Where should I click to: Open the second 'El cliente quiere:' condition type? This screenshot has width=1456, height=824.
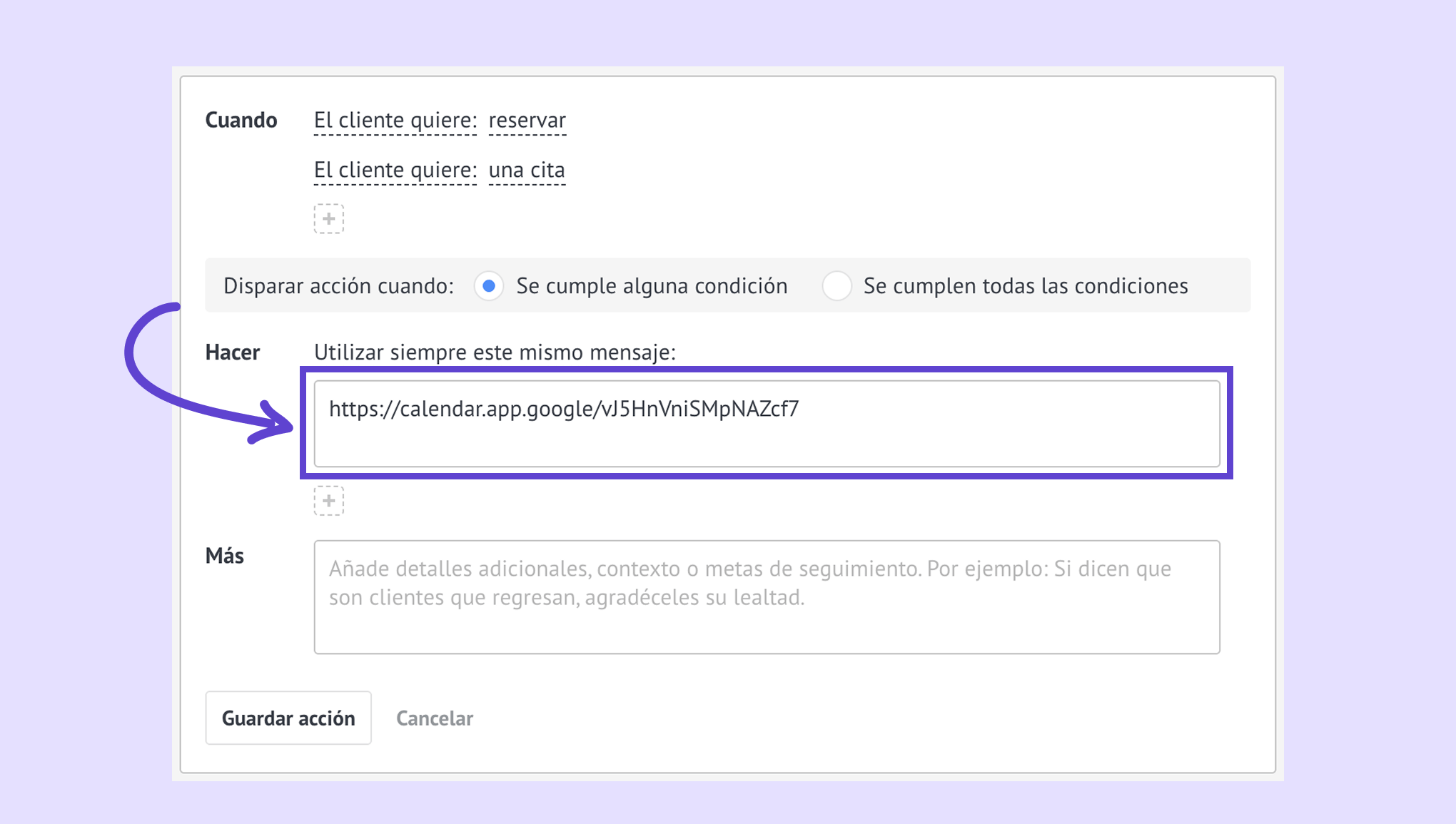coord(395,171)
